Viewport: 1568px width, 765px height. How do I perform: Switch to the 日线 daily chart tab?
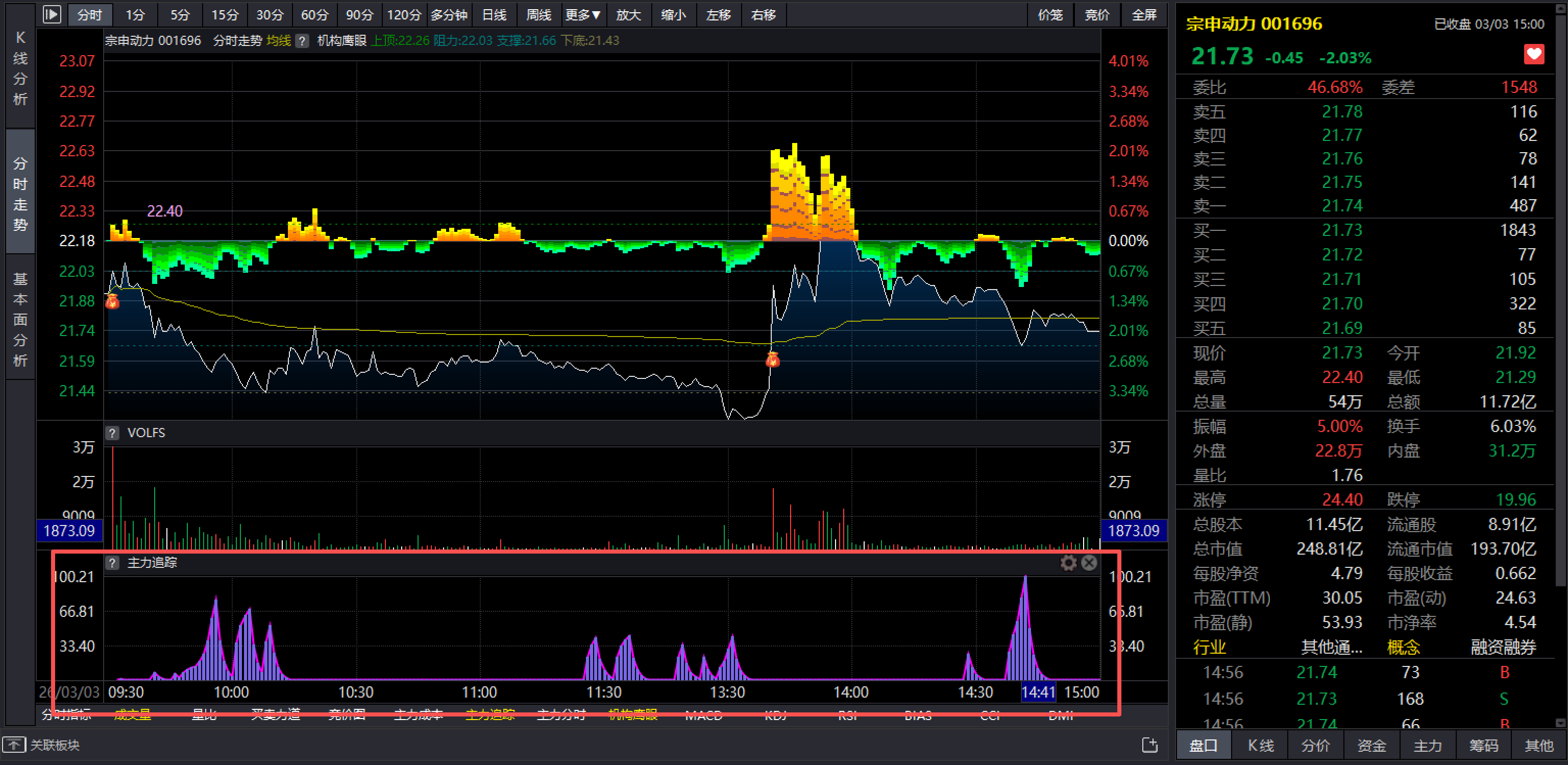[494, 15]
